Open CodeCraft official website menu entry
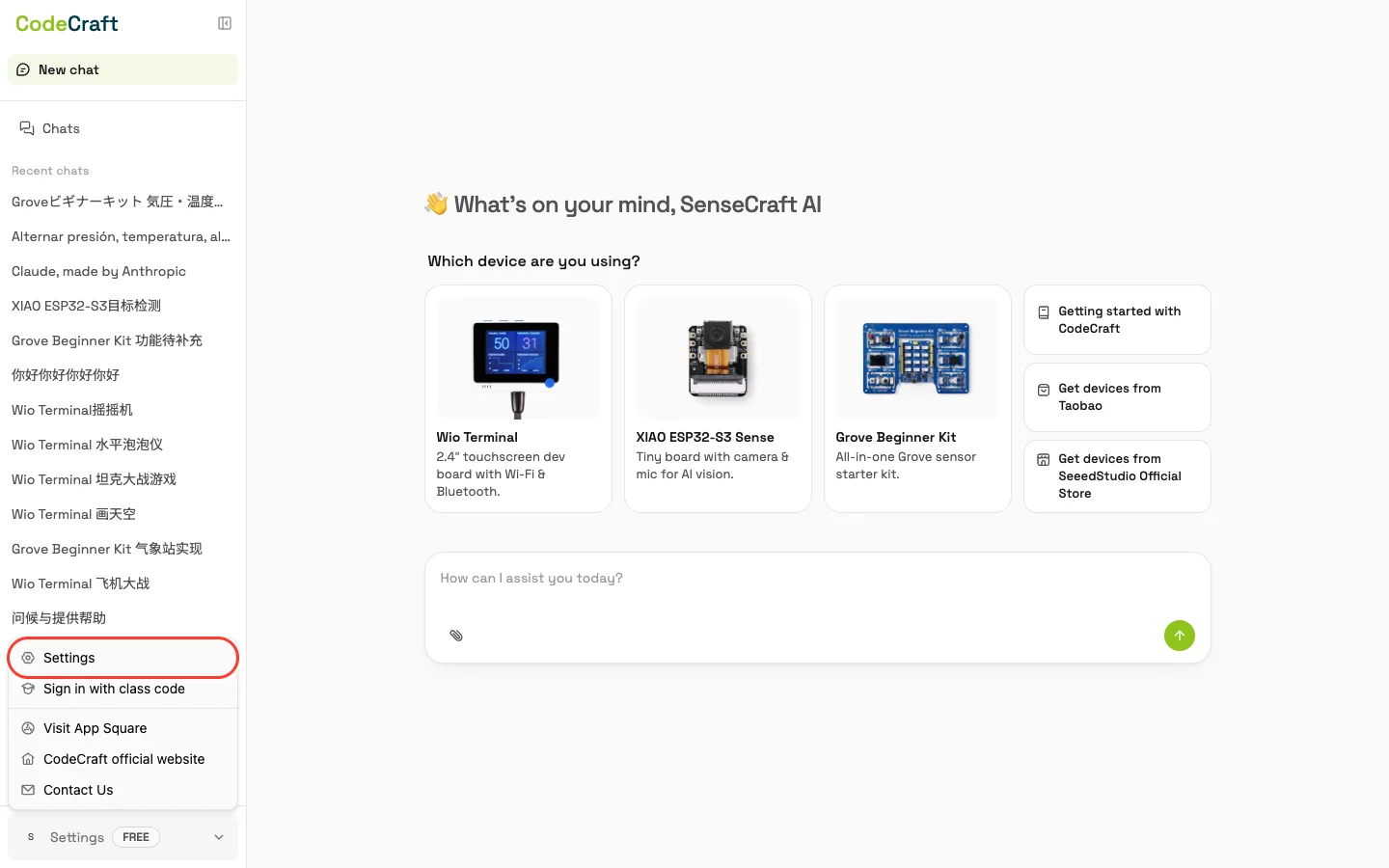Image resolution: width=1389 pixels, height=868 pixels. pos(123,759)
